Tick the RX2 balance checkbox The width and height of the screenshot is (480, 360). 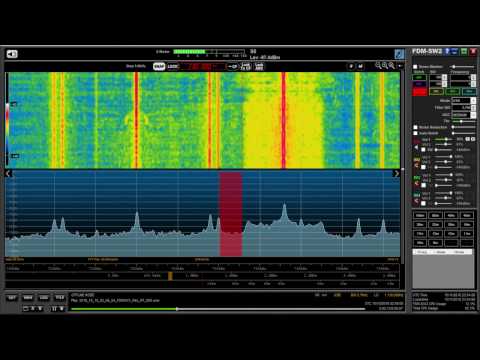pyautogui.click(x=423, y=167)
